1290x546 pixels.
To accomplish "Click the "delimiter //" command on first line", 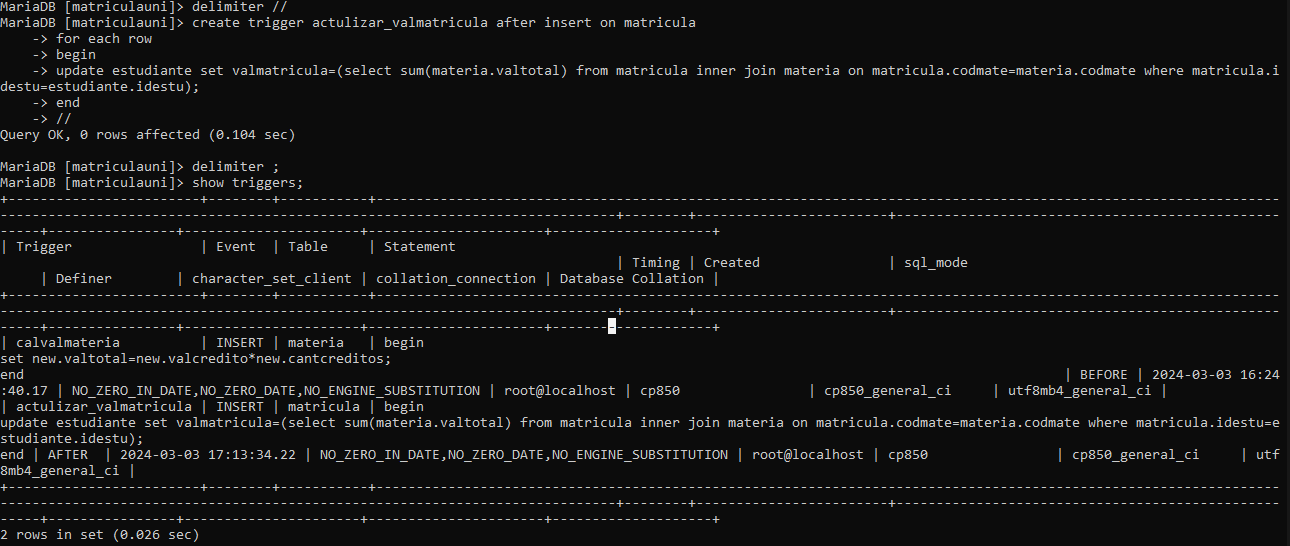I will (x=240, y=7).
